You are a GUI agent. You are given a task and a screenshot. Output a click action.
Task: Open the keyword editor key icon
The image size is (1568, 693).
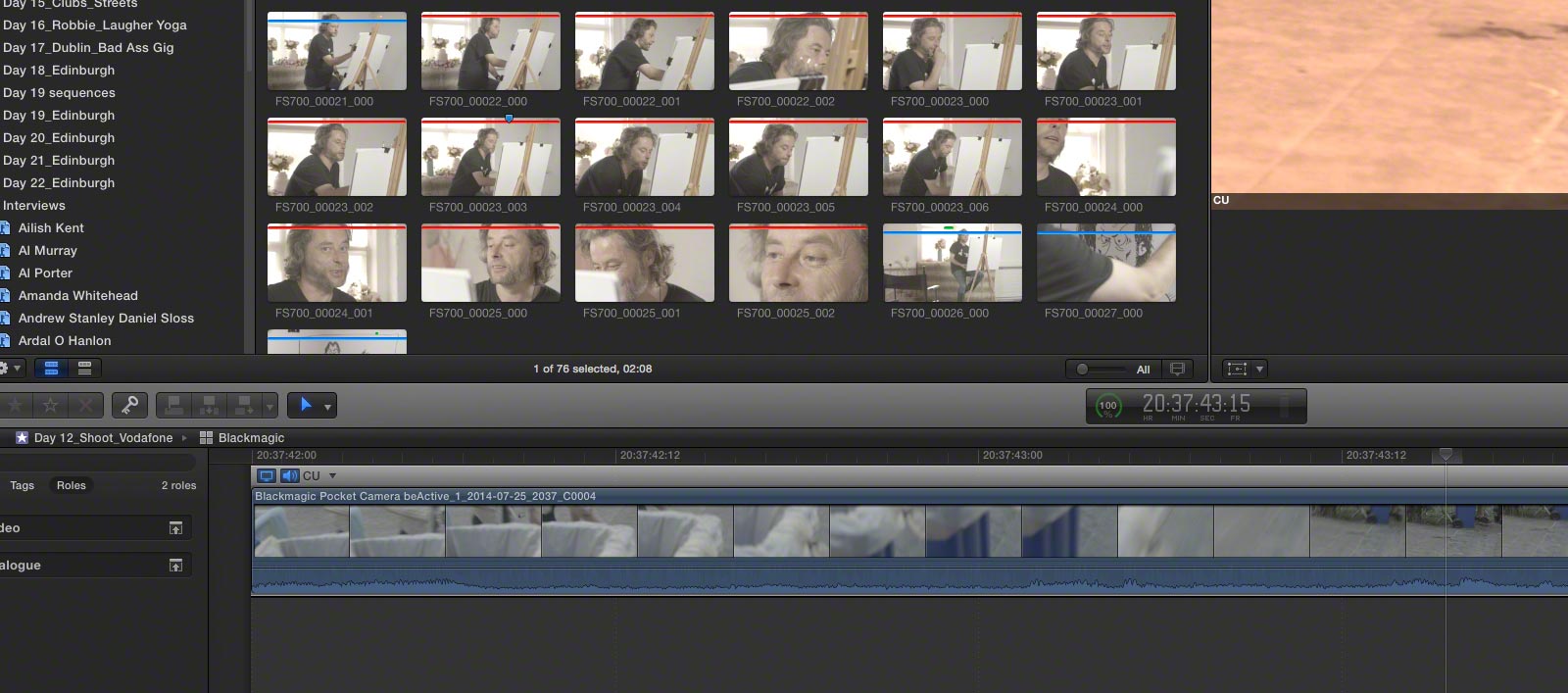pyautogui.click(x=129, y=405)
